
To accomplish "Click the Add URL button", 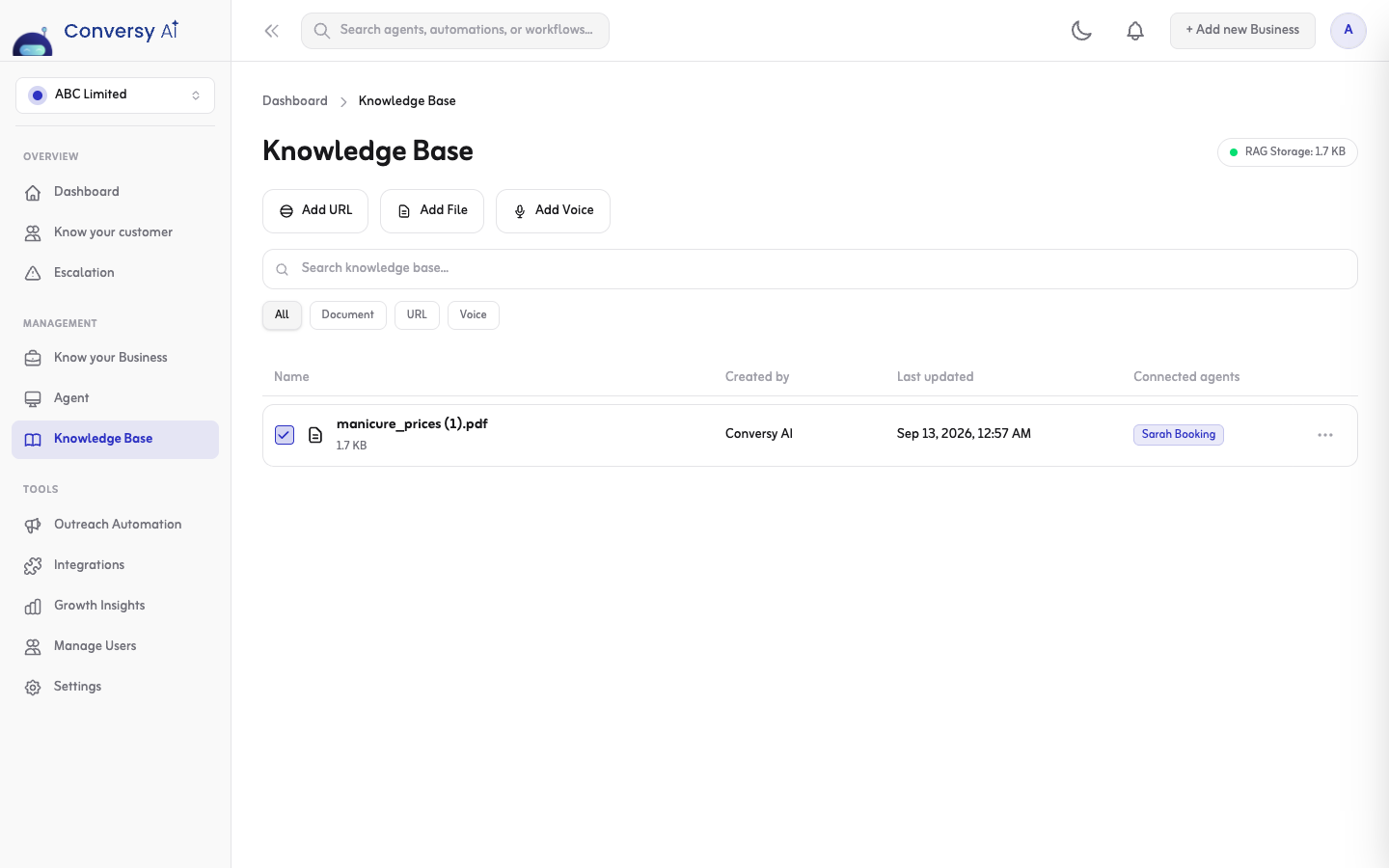I will pyautogui.click(x=315, y=210).
